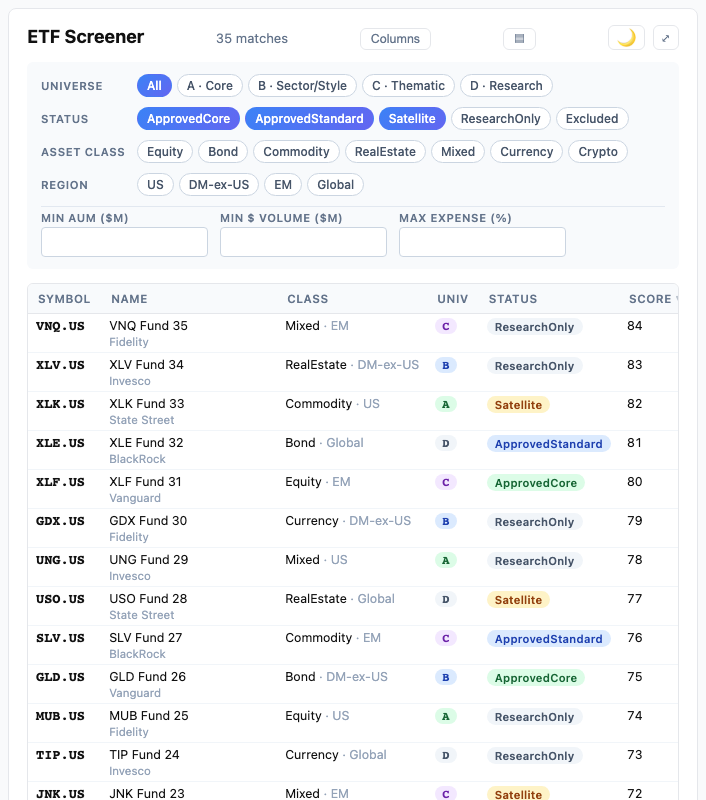Select the name SLV Fund 27
The width and height of the screenshot is (706, 800).
pyautogui.click(x=146, y=638)
